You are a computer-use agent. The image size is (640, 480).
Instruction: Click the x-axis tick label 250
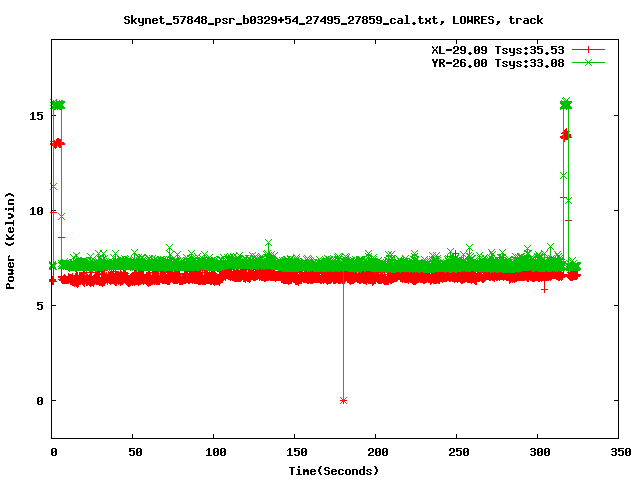pyautogui.click(x=458, y=452)
